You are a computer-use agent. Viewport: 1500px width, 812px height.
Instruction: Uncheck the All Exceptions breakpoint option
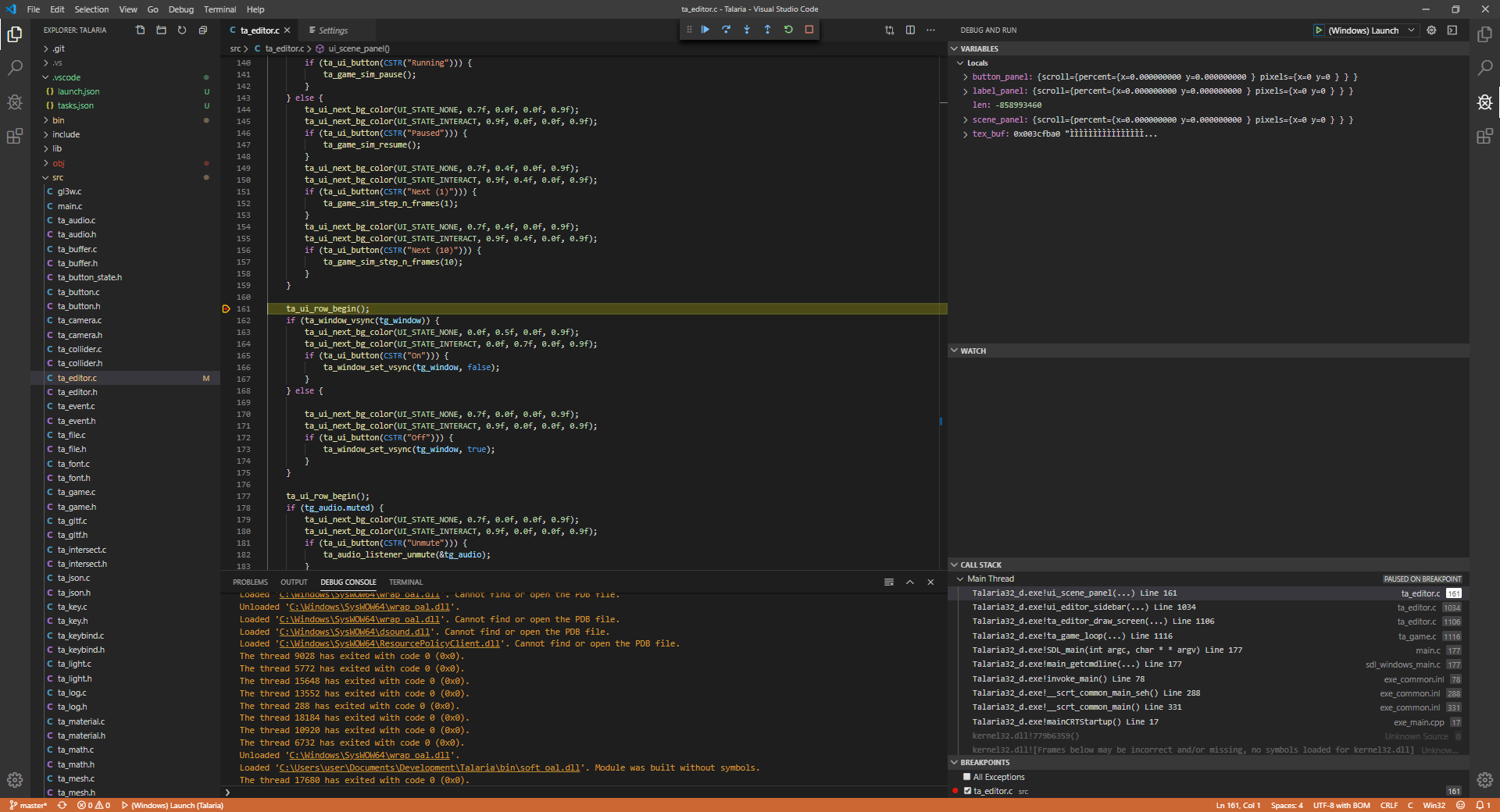968,777
